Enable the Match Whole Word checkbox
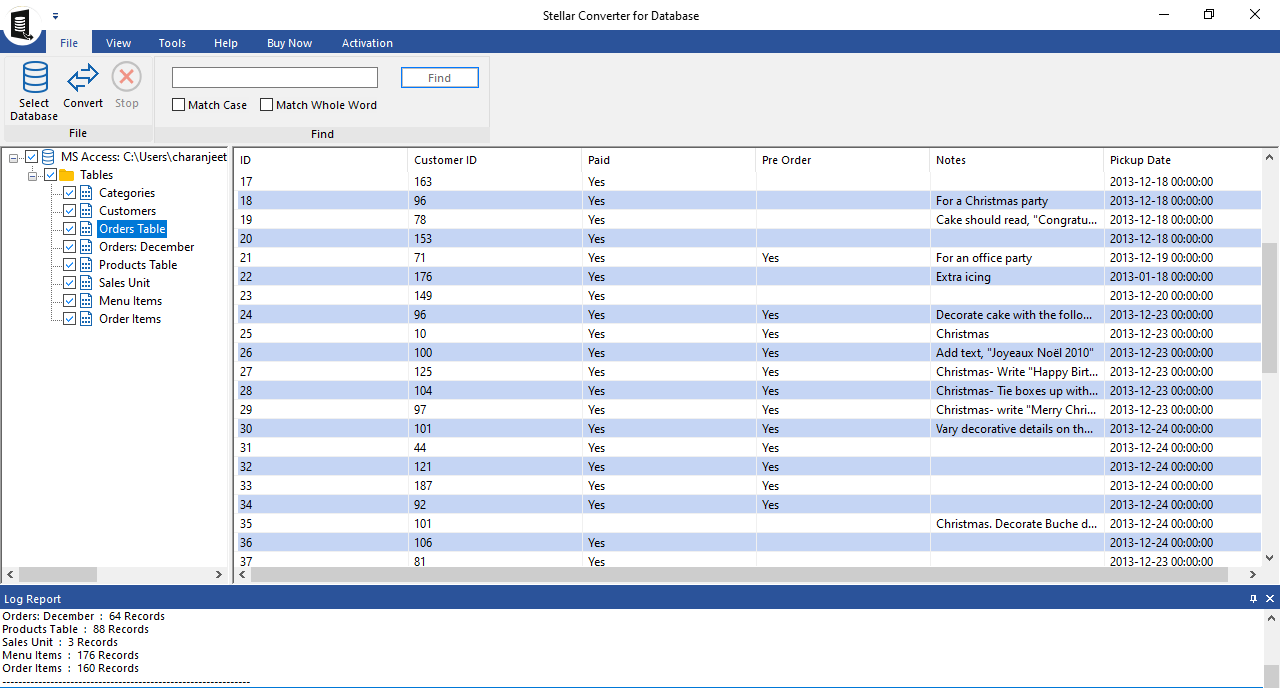 click(x=266, y=105)
